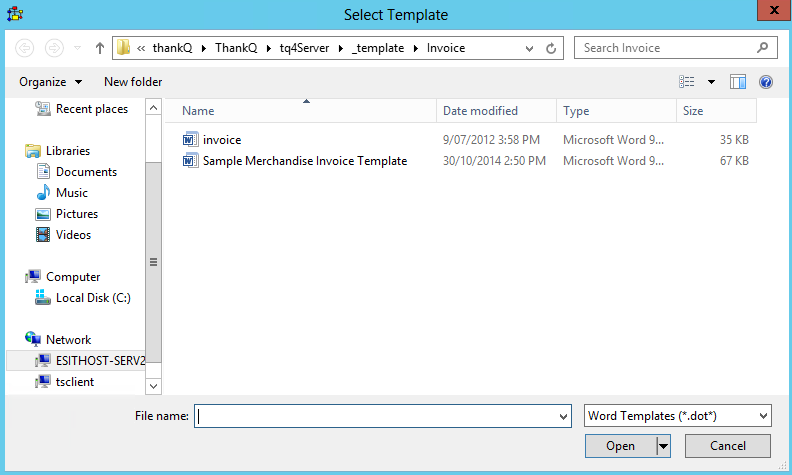Click the search magnifier icon
The width and height of the screenshot is (792, 475).
pyautogui.click(x=762, y=48)
